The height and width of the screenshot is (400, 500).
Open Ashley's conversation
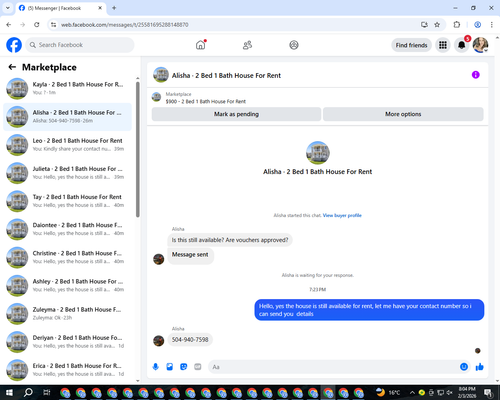pos(68,286)
